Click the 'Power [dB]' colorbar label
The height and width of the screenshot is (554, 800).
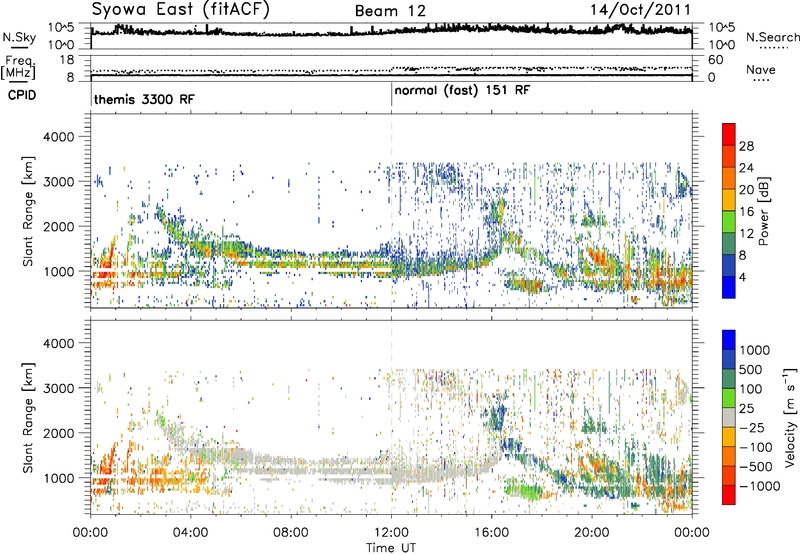pos(763,211)
